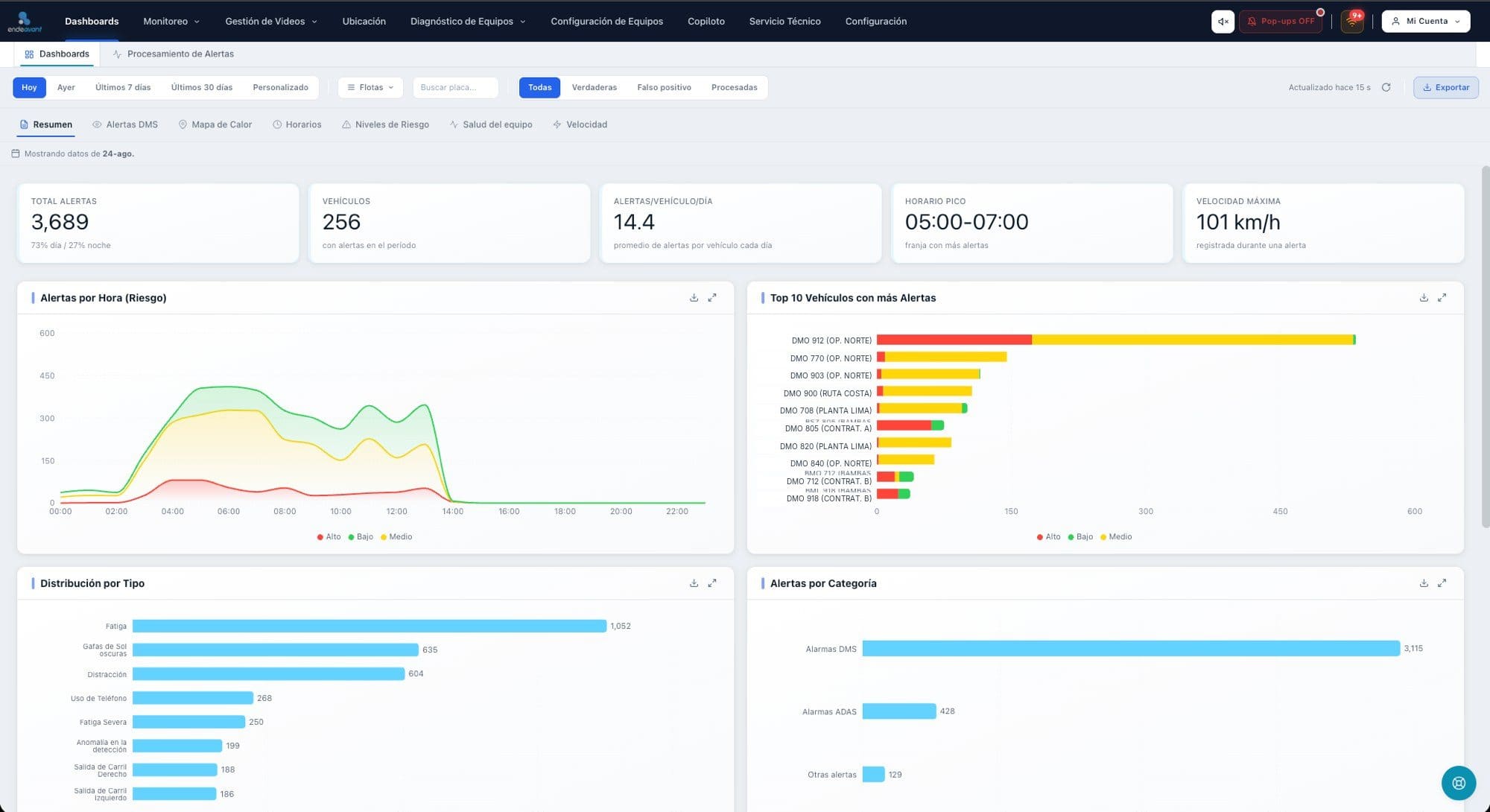Open the Flotas dropdown filter

coord(370,88)
